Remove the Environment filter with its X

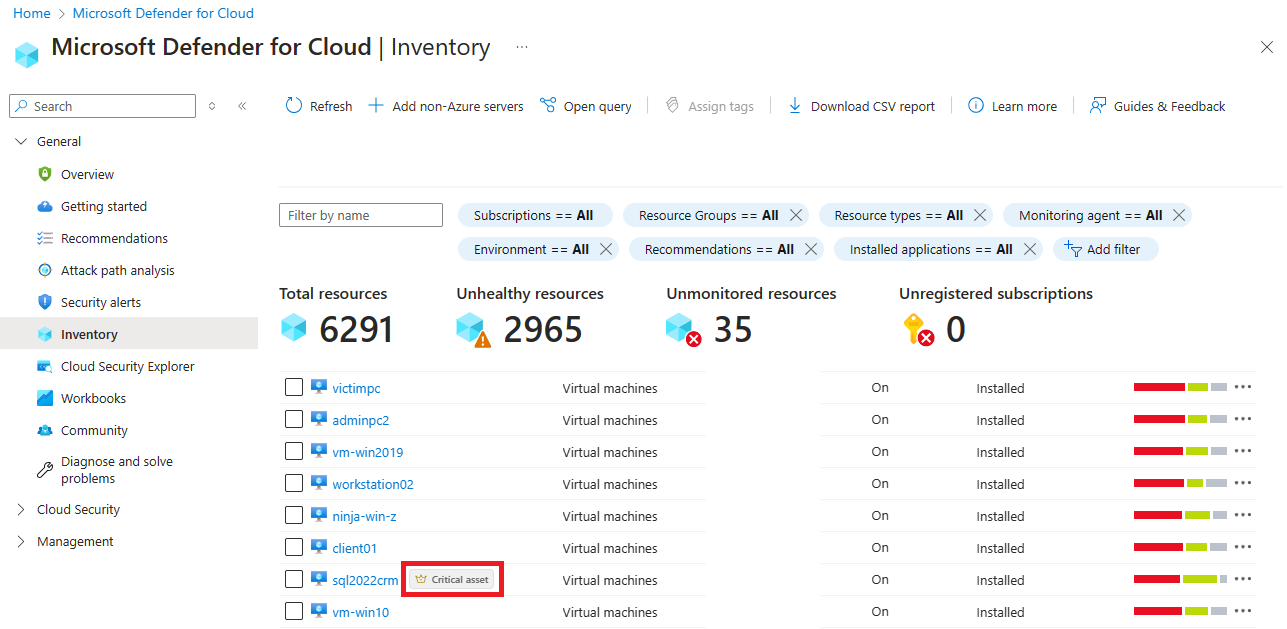(x=605, y=249)
